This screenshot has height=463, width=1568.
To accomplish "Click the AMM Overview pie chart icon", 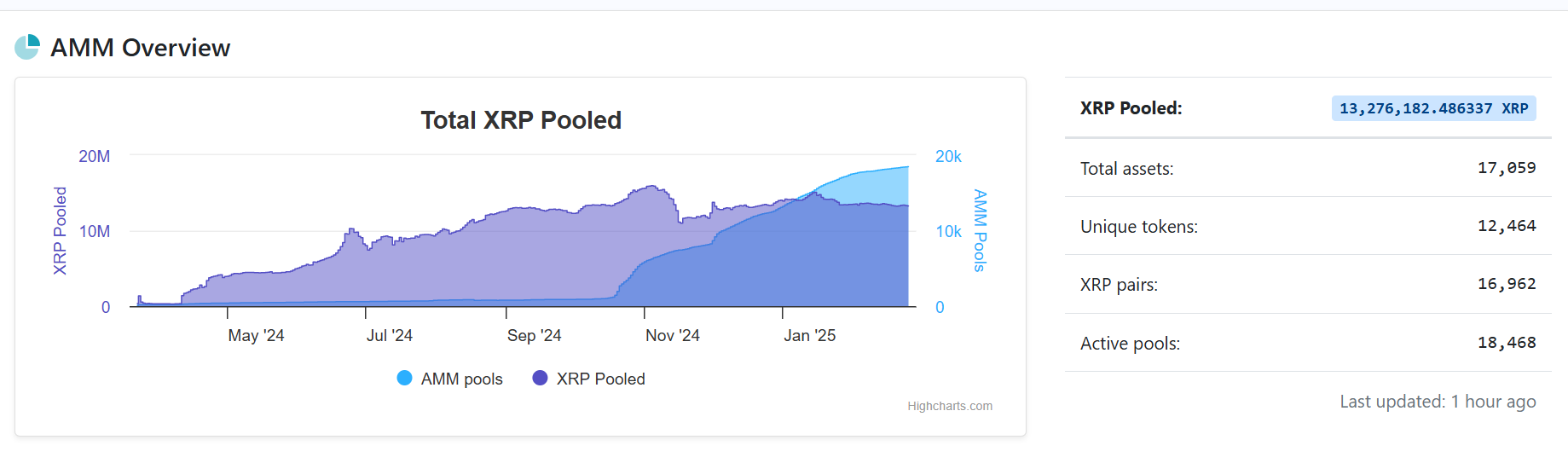I will pyautogui.click(x=27, y=47).
